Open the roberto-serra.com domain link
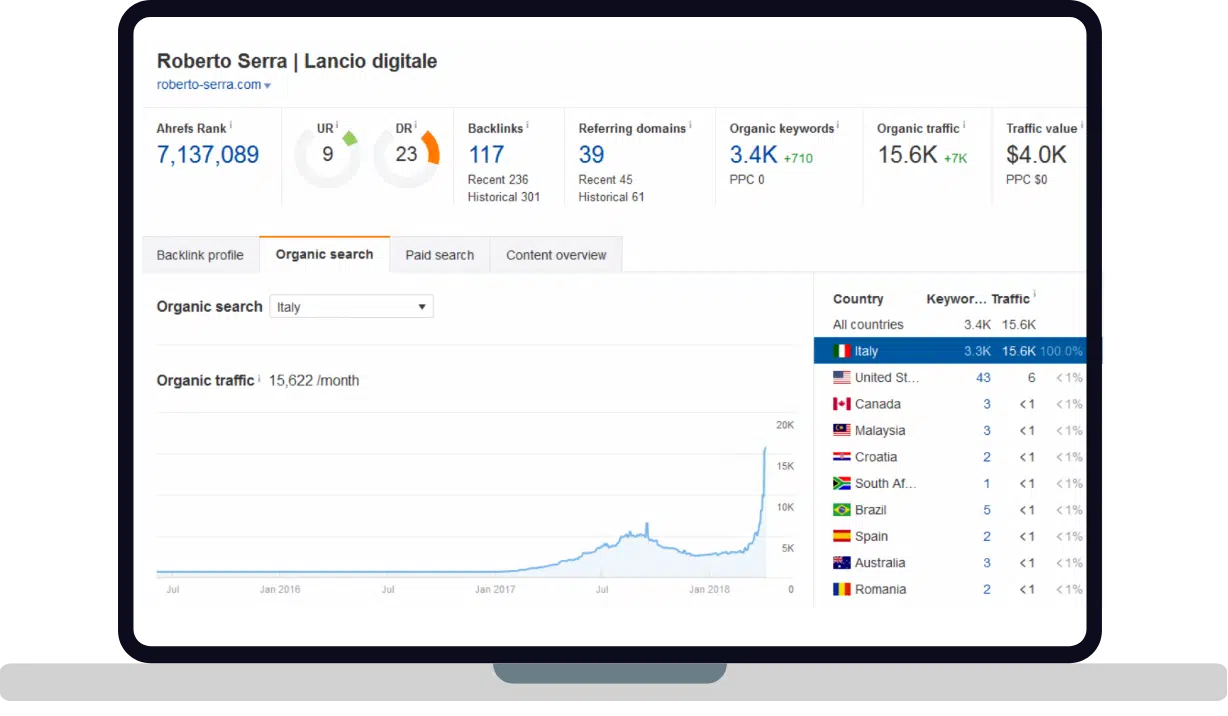The image size is (1228, 716). pos(209,85)
